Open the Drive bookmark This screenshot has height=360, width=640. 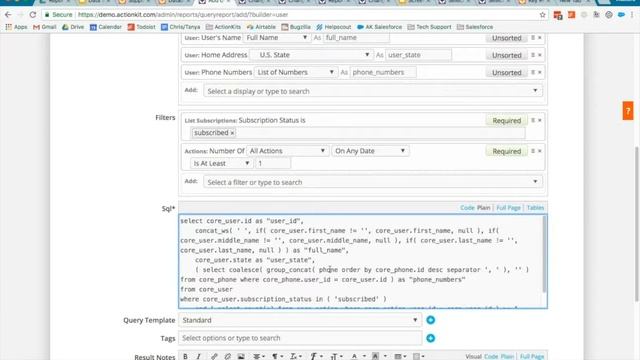pyautogui.click(x=73, y=27)
